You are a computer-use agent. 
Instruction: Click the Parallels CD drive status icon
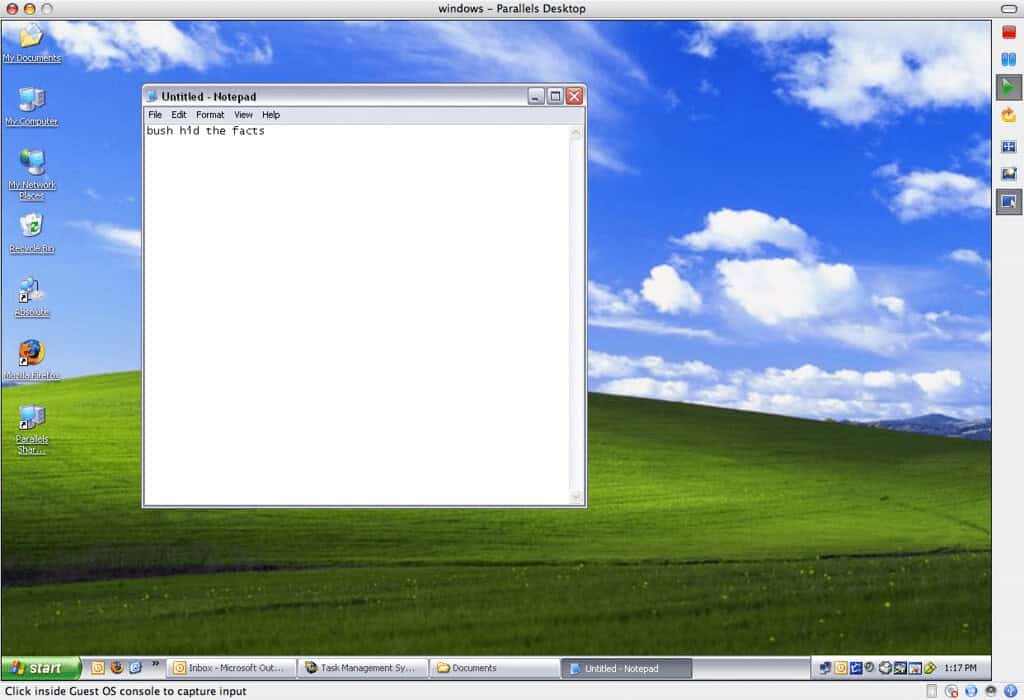pos(952,691)
